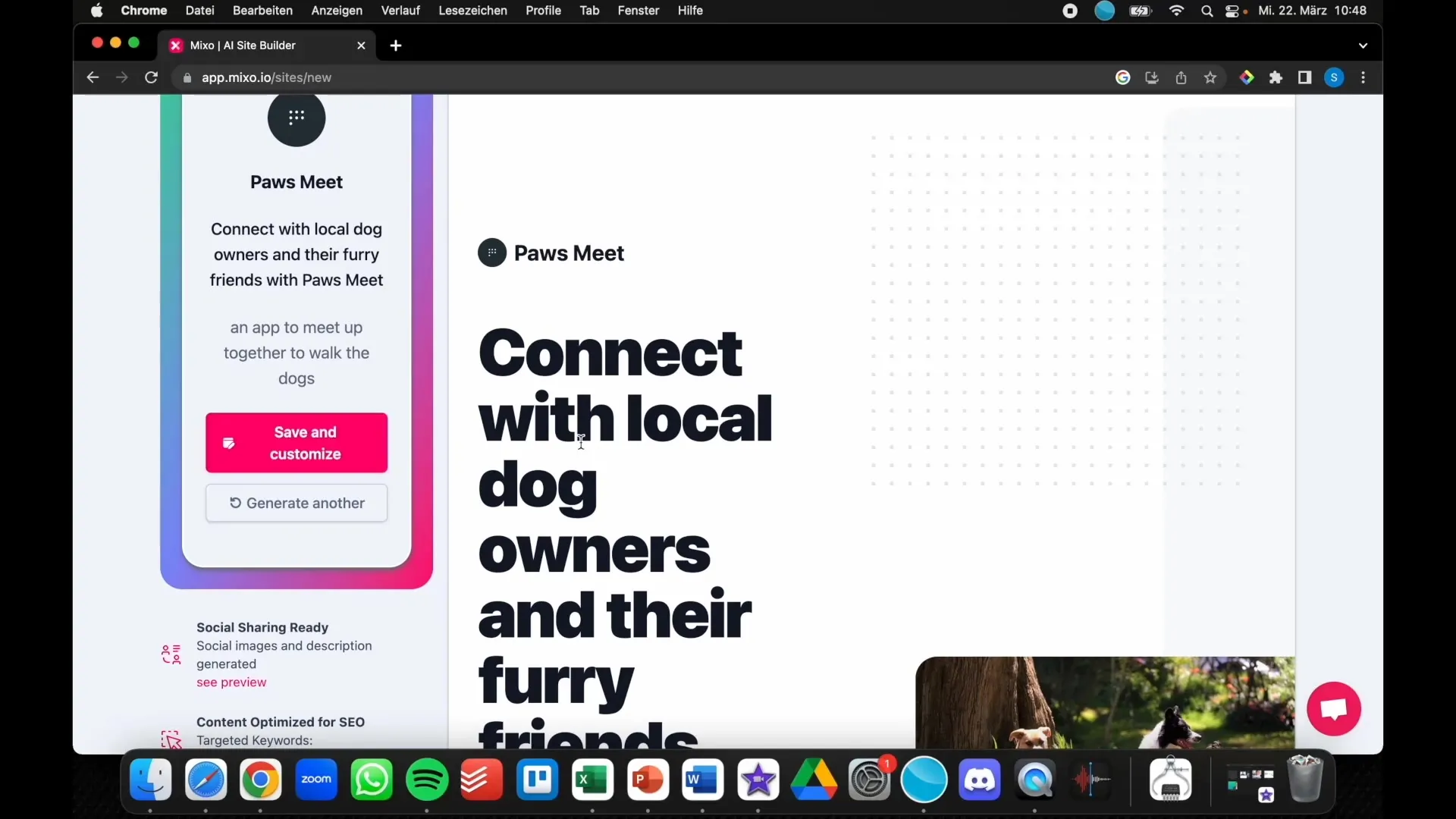The width and height of the screenshot is (1456, 819).
Task: Click the bookmark star icon in address bar
Action: (x=1210, y=77)
